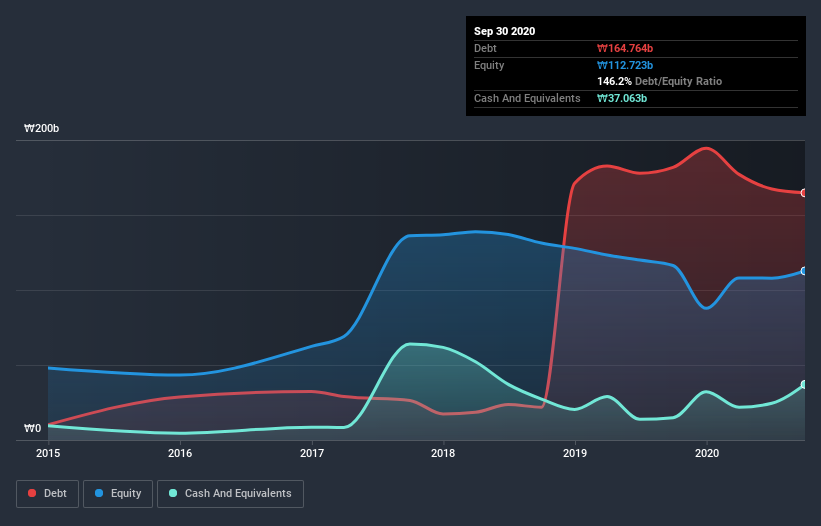
Task: Click the teal Cash And Equivalents dot
Action: [x=173, y=493]
